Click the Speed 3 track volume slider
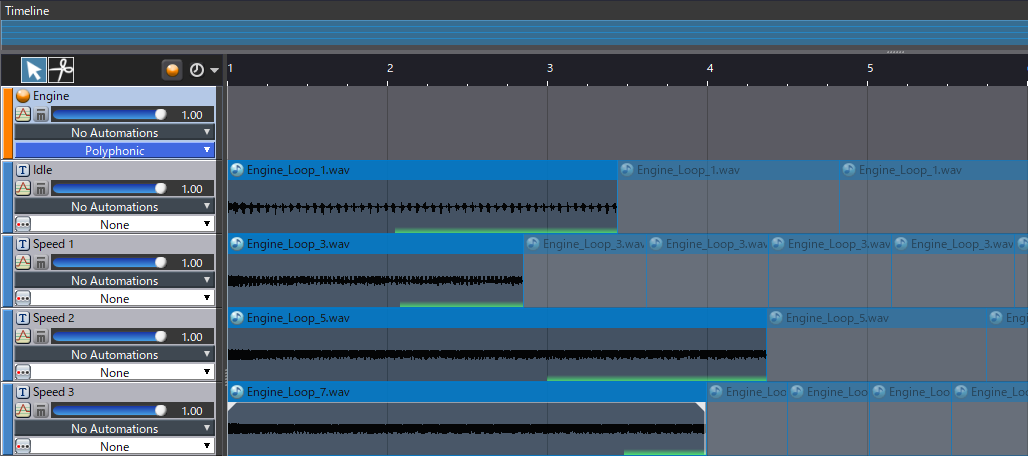1028x456 pixels. 109,411
